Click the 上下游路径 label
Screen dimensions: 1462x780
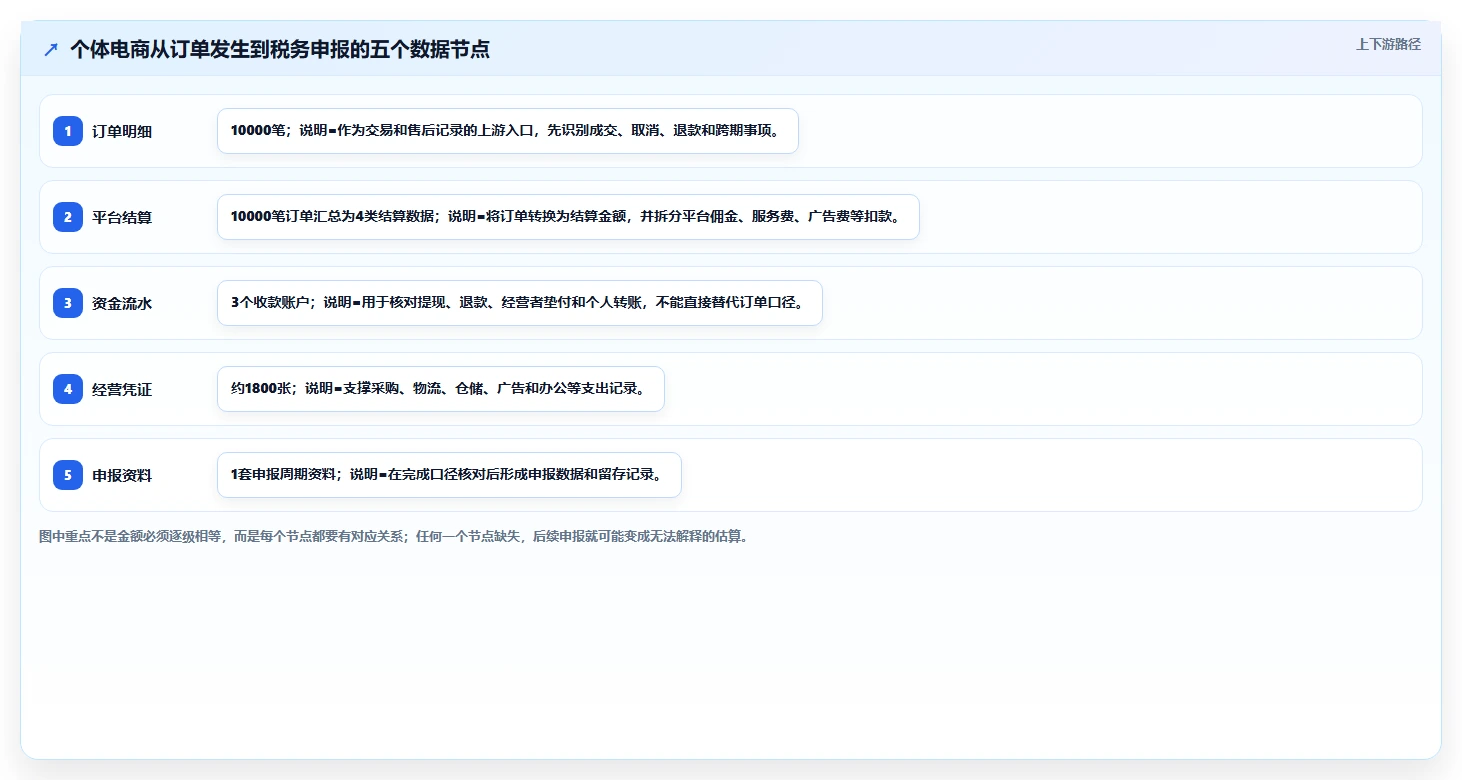tap(1388, 44)
